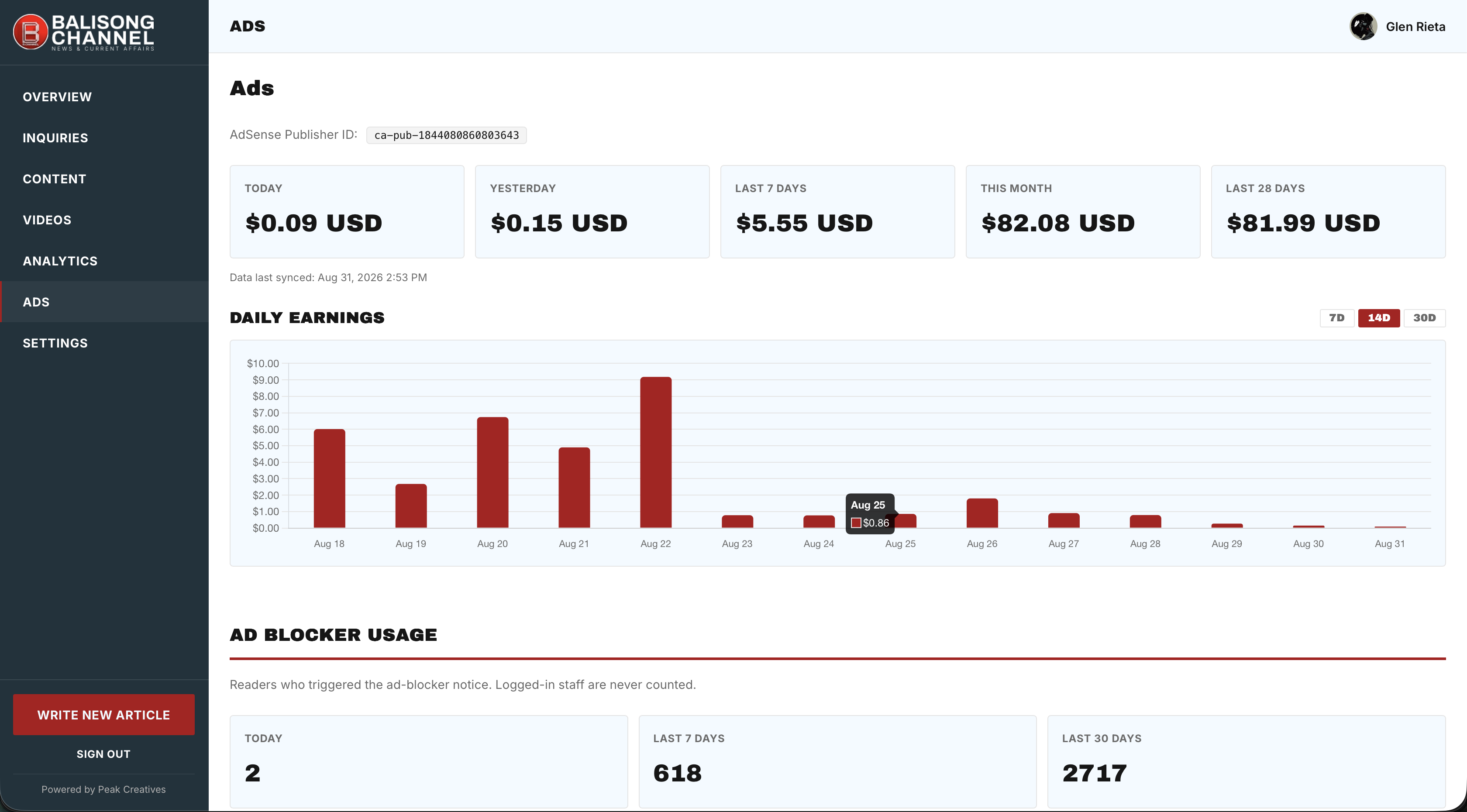Click the $10.00 y-axis label

click(x=262, y=363)
